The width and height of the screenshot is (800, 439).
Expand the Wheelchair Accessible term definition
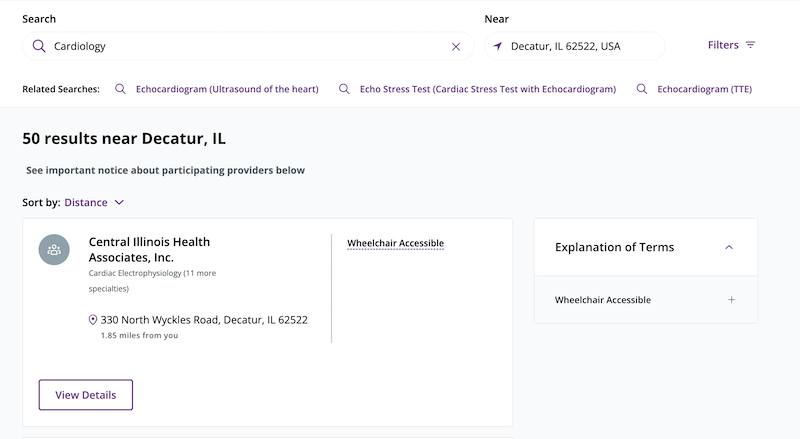point(731,300)
